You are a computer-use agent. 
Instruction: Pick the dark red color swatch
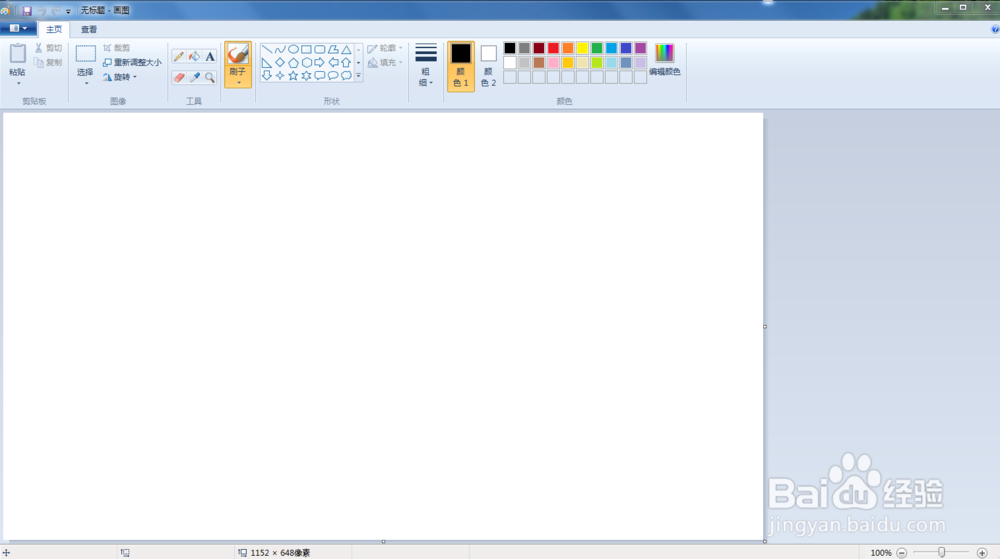click(539, 48)
